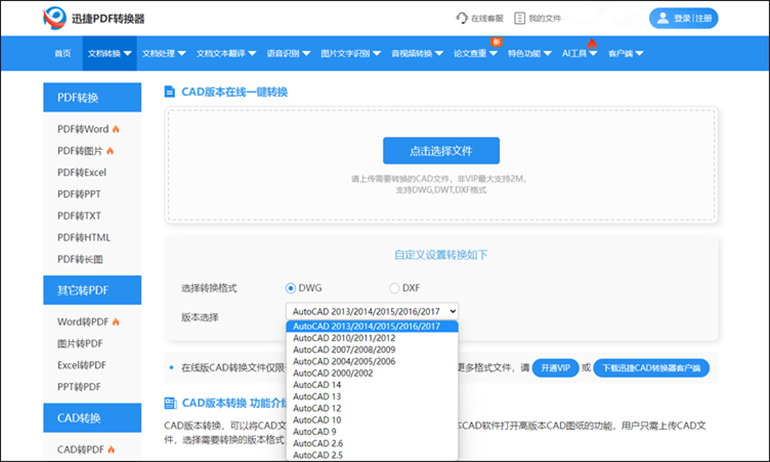Choose AutoCAD 2000/2002 from the list
Screen dimensions: 770x462
[372, 374]
